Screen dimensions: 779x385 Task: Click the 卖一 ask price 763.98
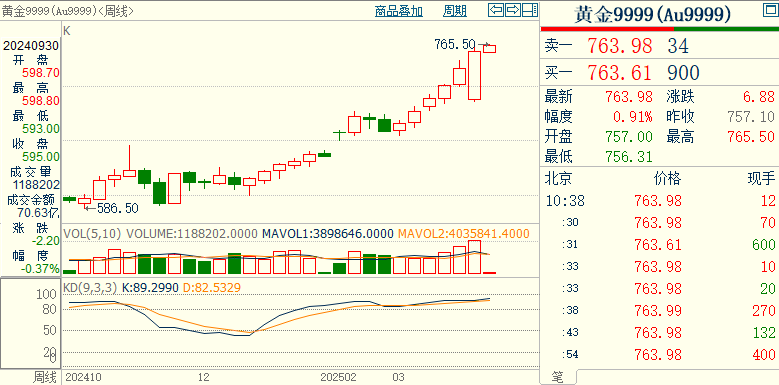pyautogui.click(x=620, y=46)
